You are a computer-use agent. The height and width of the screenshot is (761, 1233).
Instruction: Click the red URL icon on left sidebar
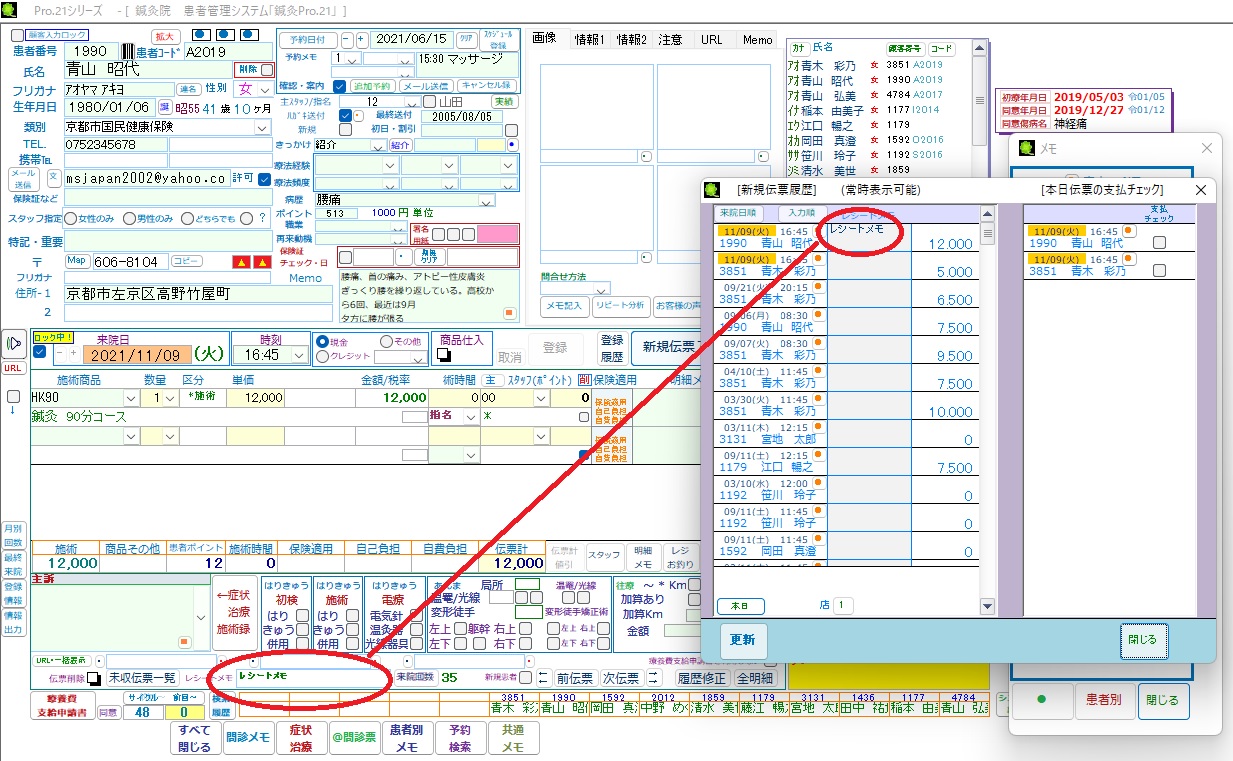pos(13,368)
